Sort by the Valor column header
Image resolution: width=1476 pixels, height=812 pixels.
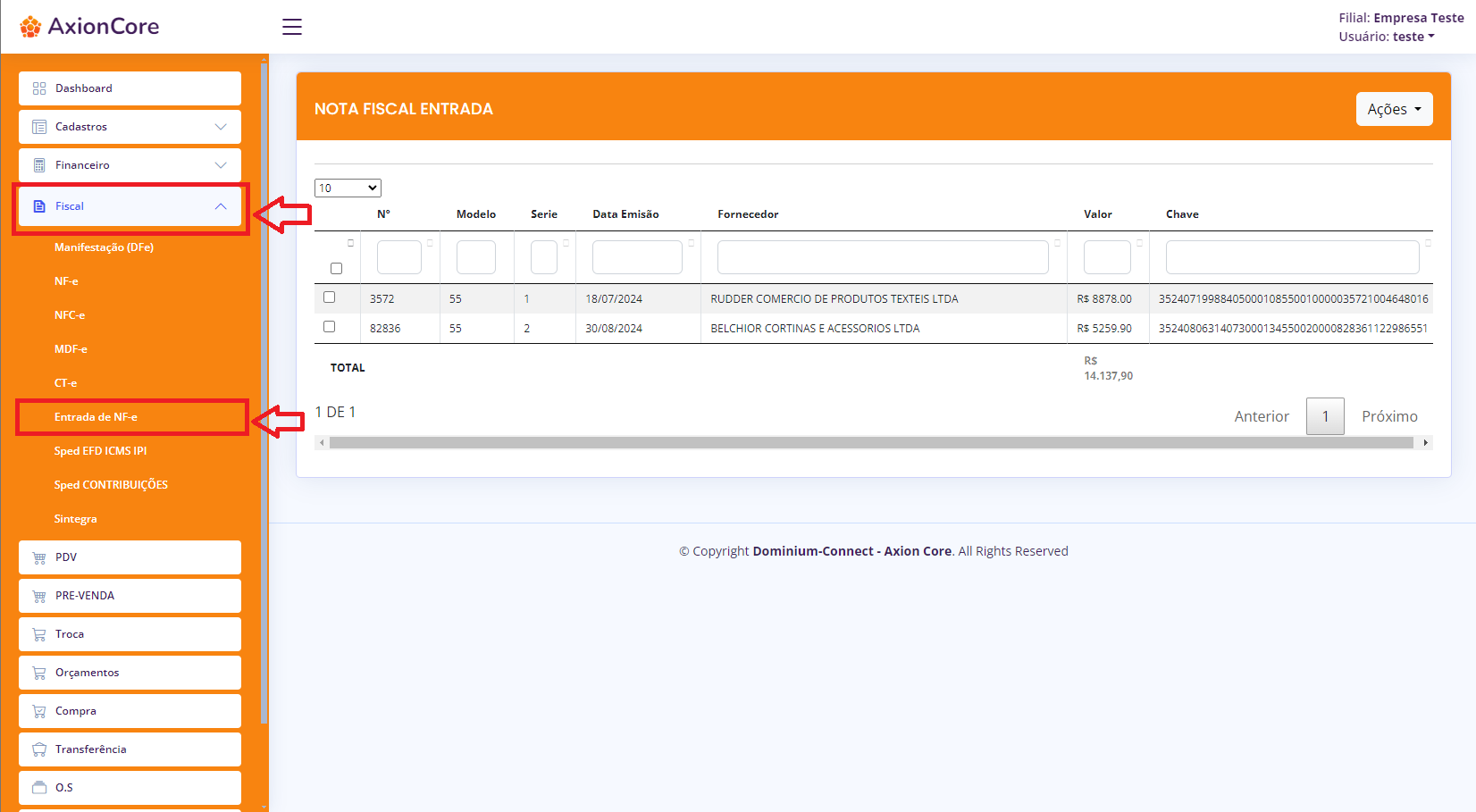(1098, 214)
